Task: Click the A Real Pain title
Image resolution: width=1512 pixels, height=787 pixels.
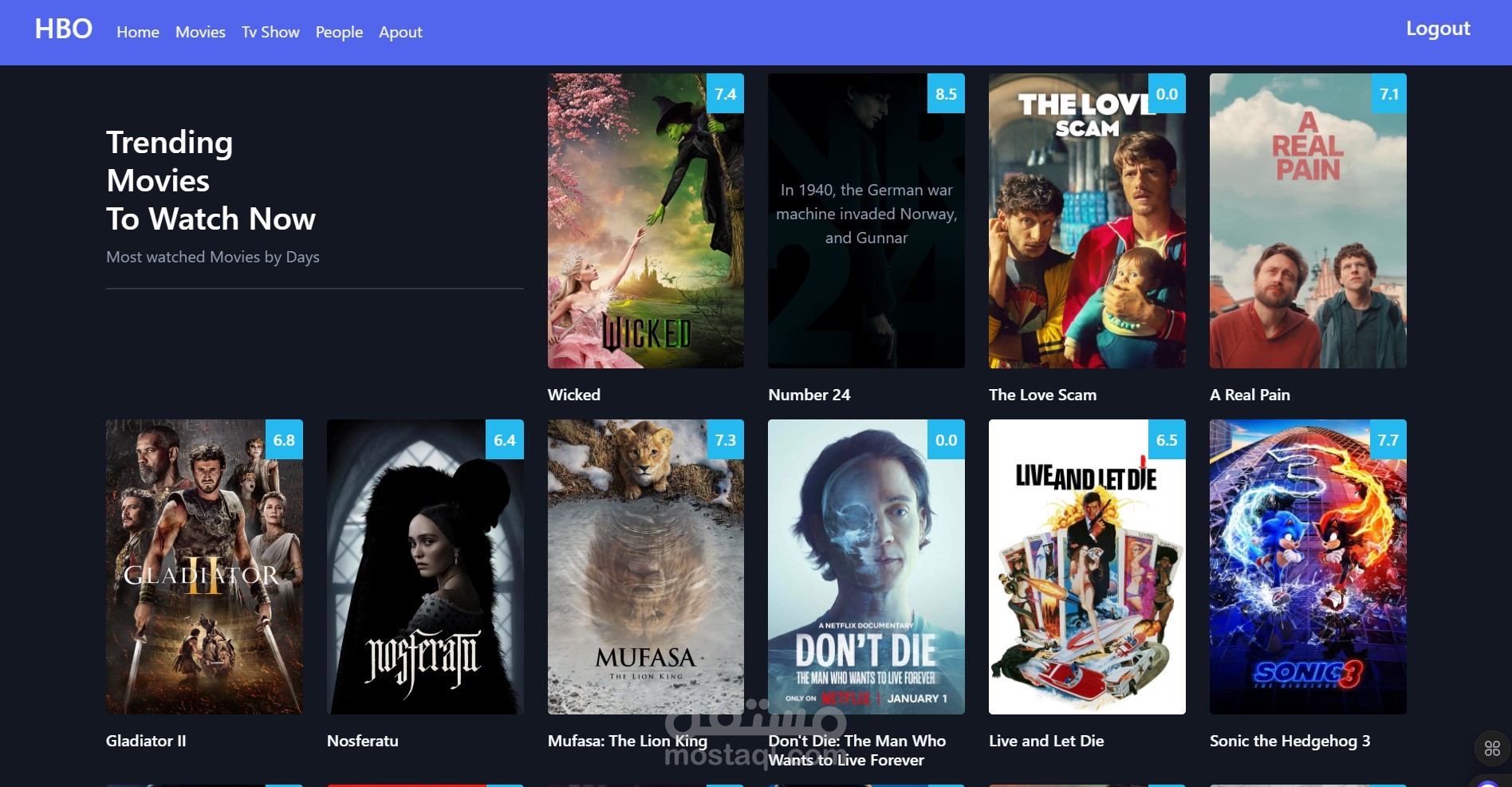Action: point(1250,395)
